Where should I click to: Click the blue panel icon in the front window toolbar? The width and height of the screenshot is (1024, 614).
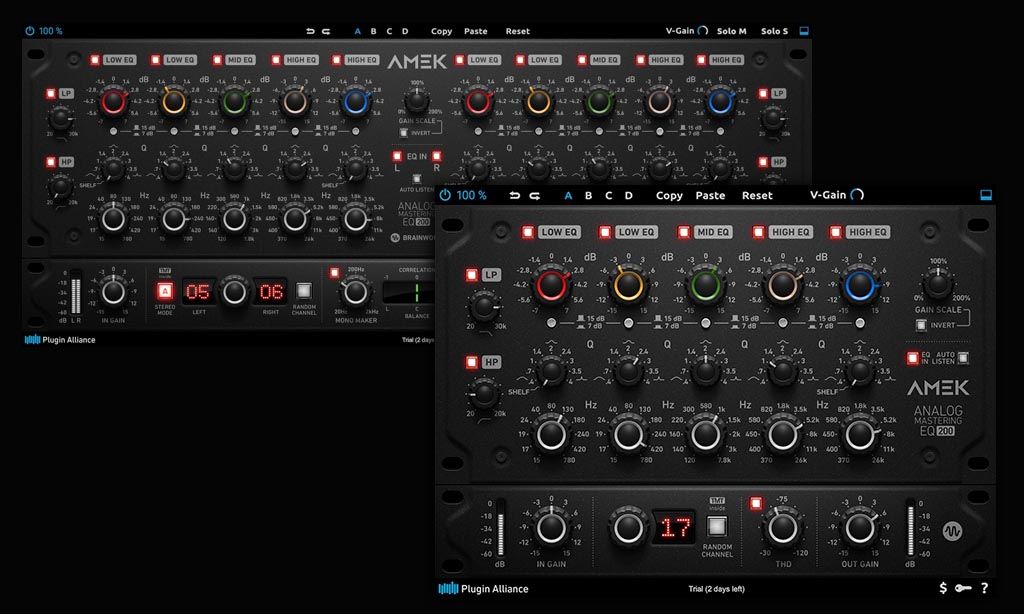coord(986,195)
